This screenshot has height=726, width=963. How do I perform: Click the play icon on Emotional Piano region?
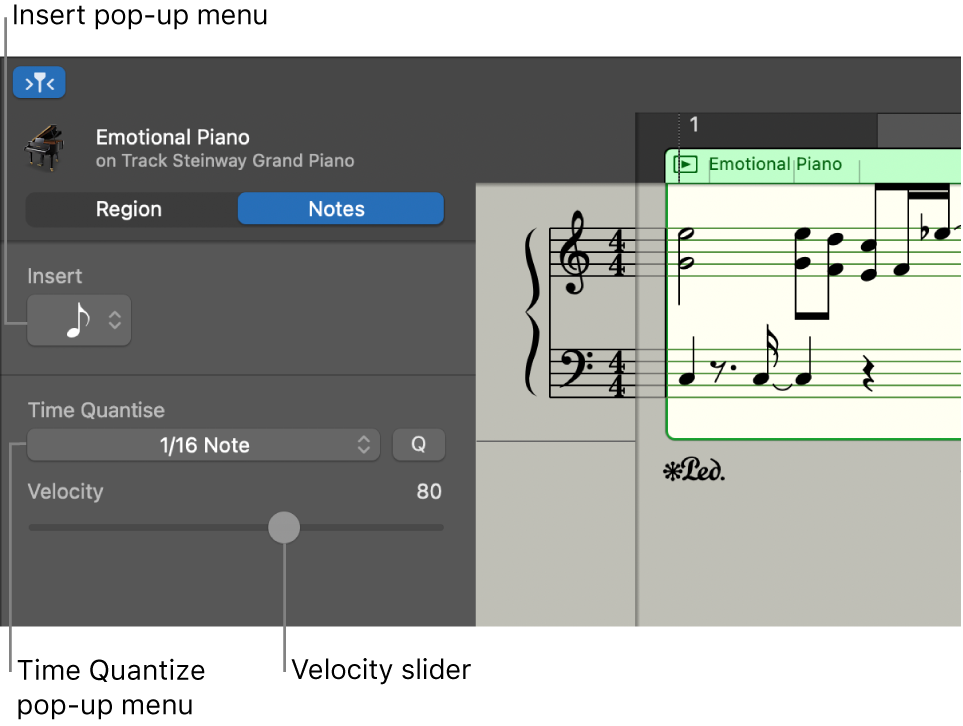click(x=686, y=164)
